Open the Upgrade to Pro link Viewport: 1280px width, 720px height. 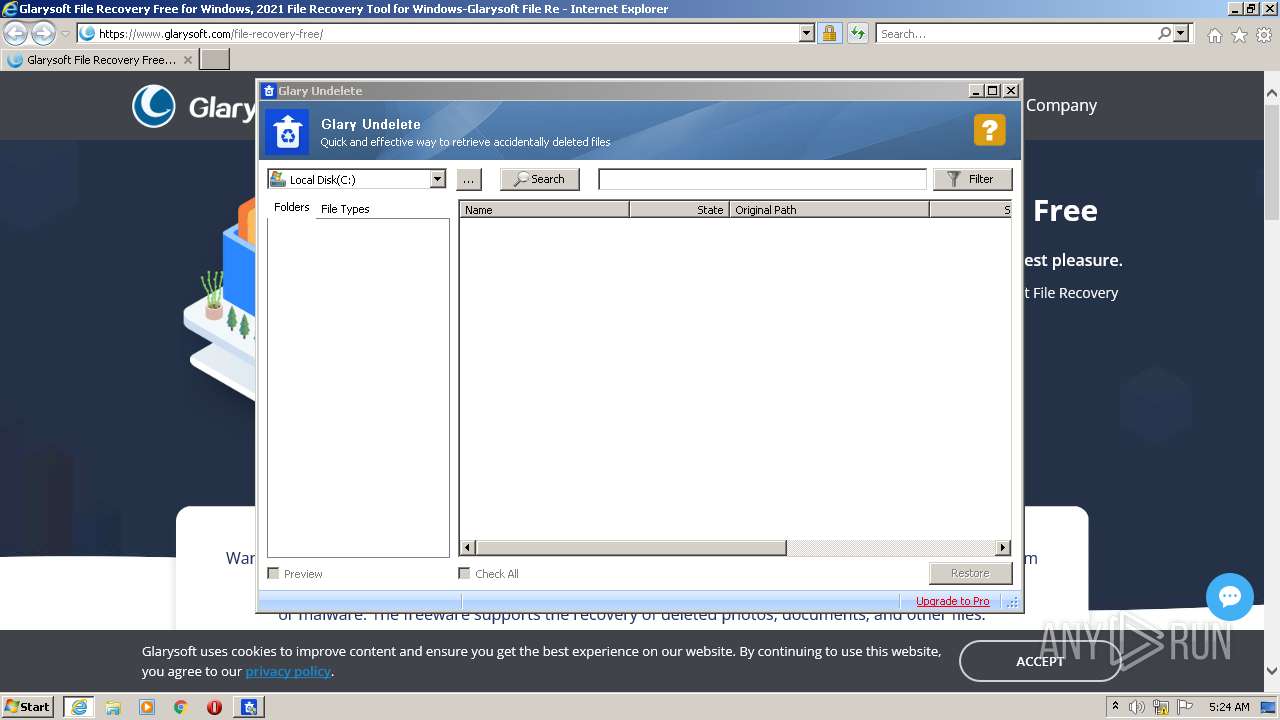pos(953,601)
